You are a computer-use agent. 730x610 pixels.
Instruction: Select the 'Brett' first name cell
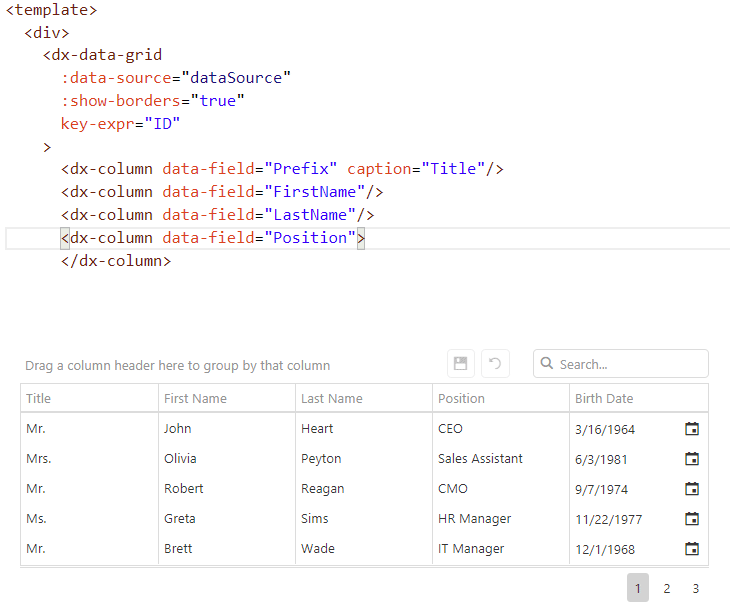point(227,549)
